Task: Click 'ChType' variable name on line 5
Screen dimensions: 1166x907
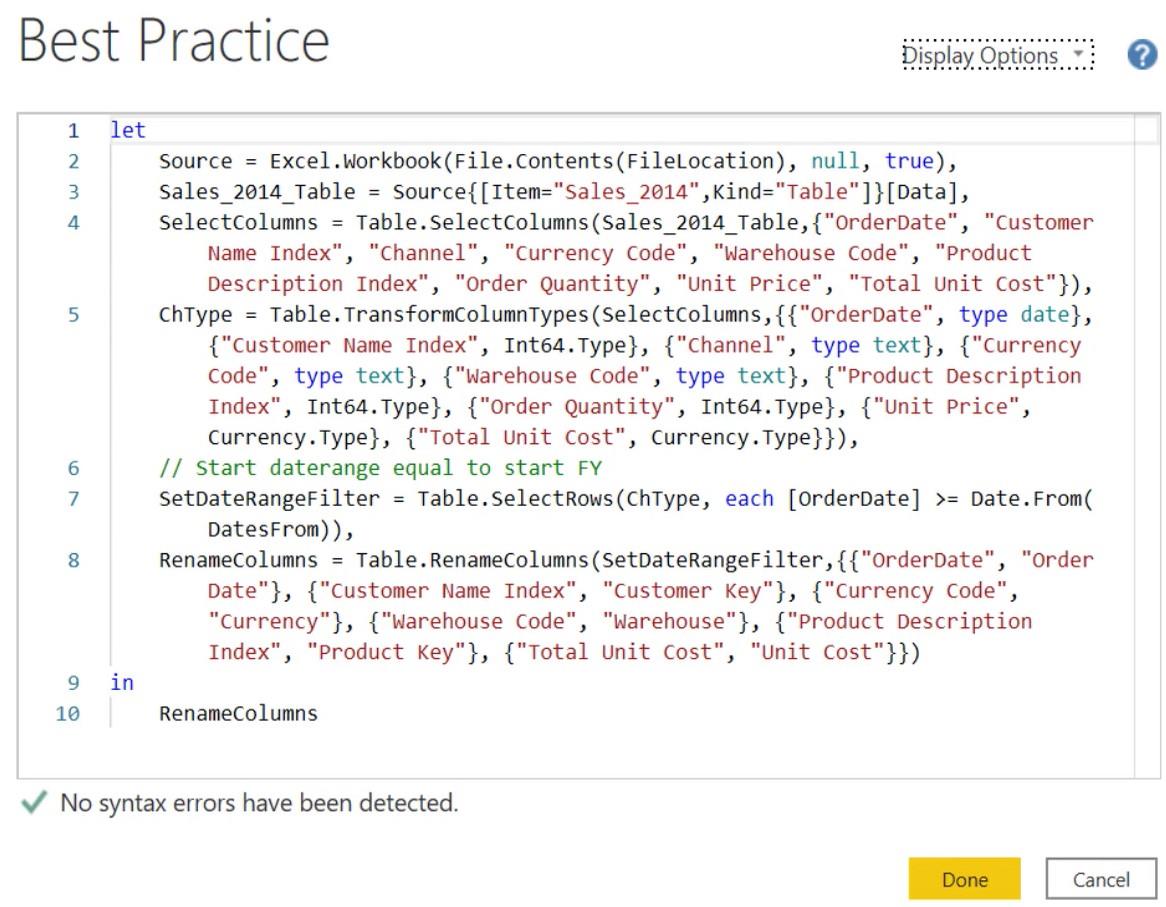Action: (195, 314)
